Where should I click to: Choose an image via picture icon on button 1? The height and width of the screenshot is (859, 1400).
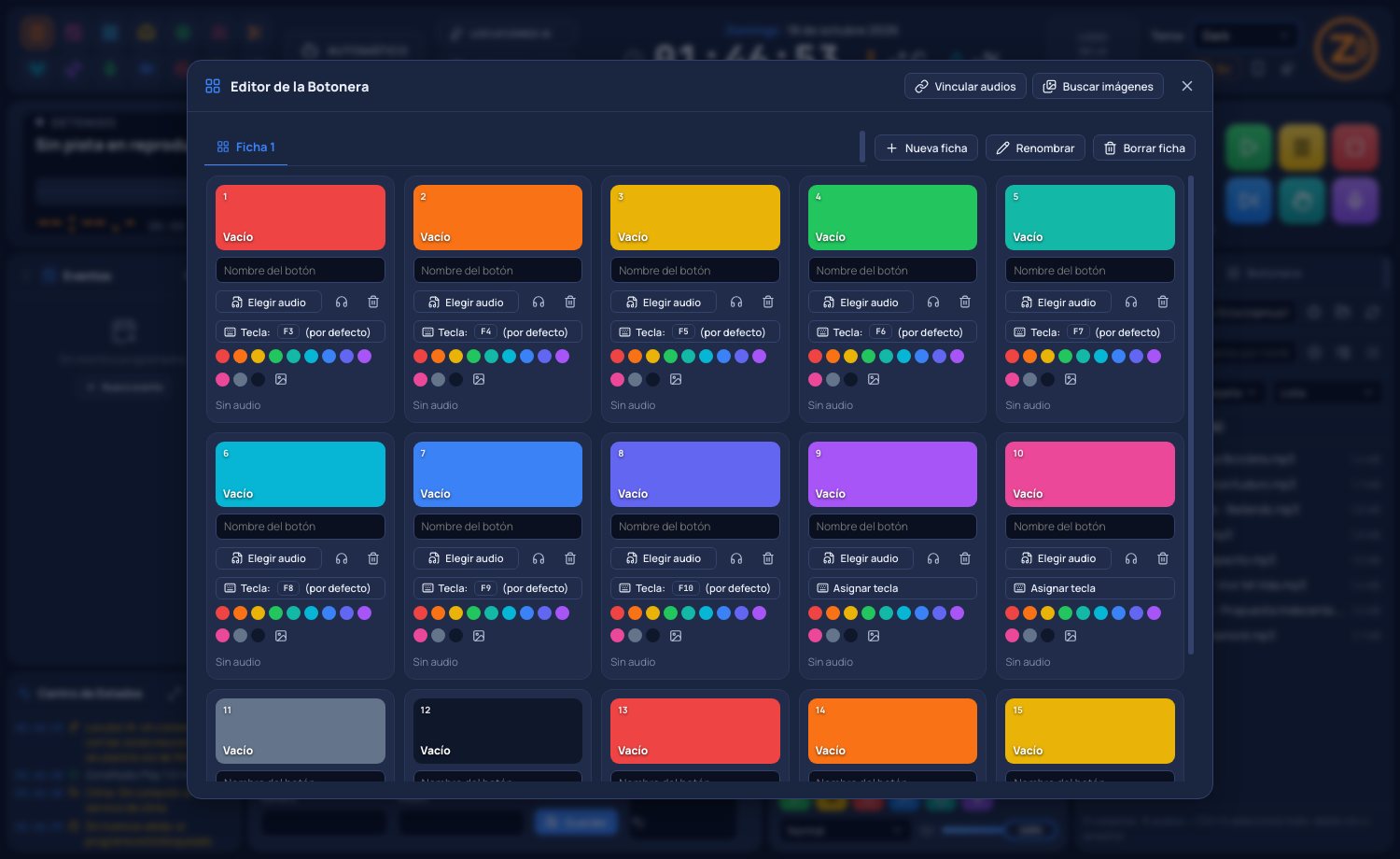pyautogui.click(x=281, y=380)
